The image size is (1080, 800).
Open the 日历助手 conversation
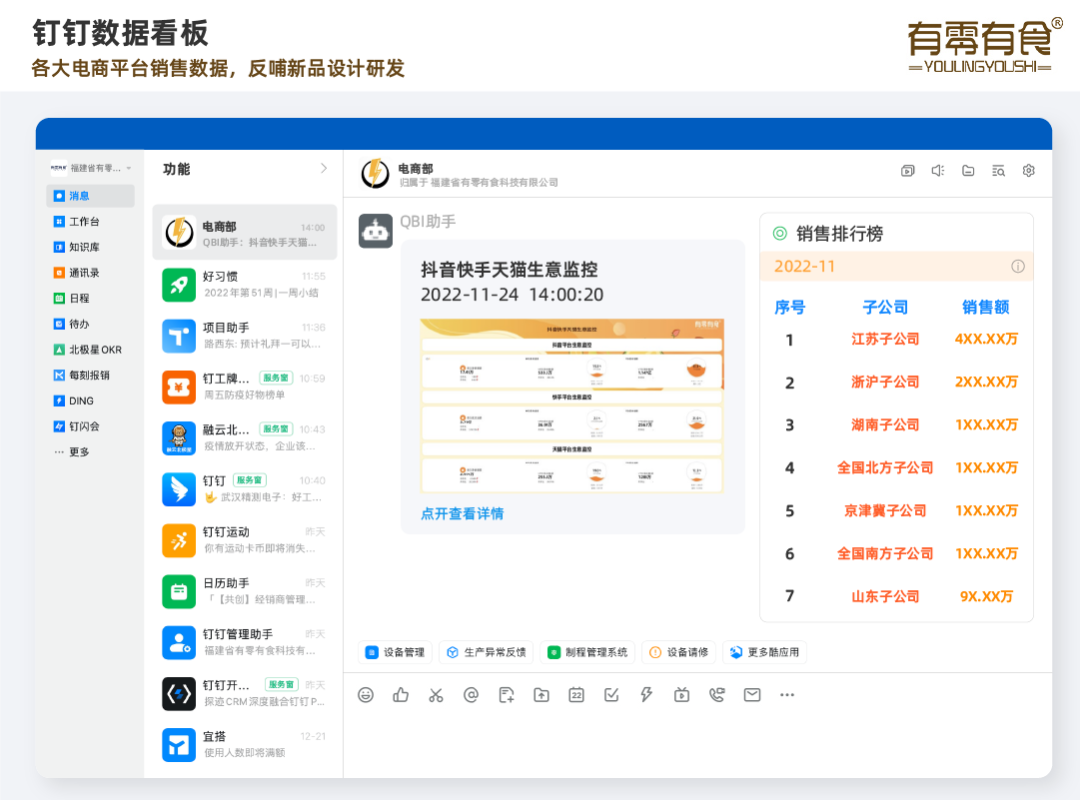tap(245, 591)
